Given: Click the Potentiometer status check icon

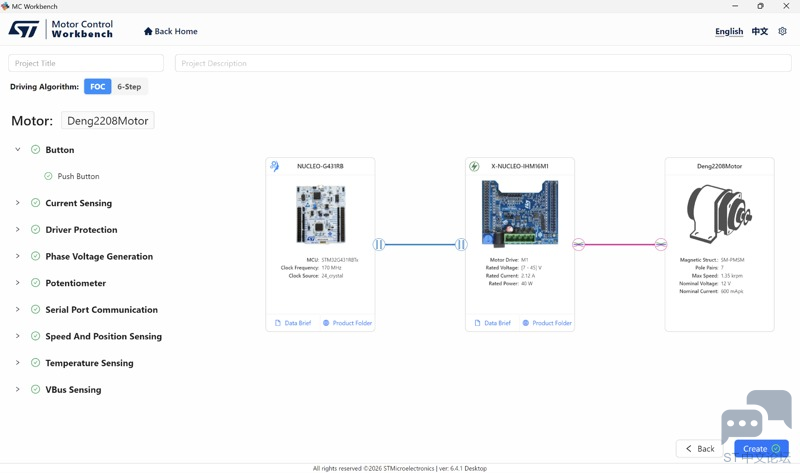Looking at the screenshot, I should pos(35,283).
